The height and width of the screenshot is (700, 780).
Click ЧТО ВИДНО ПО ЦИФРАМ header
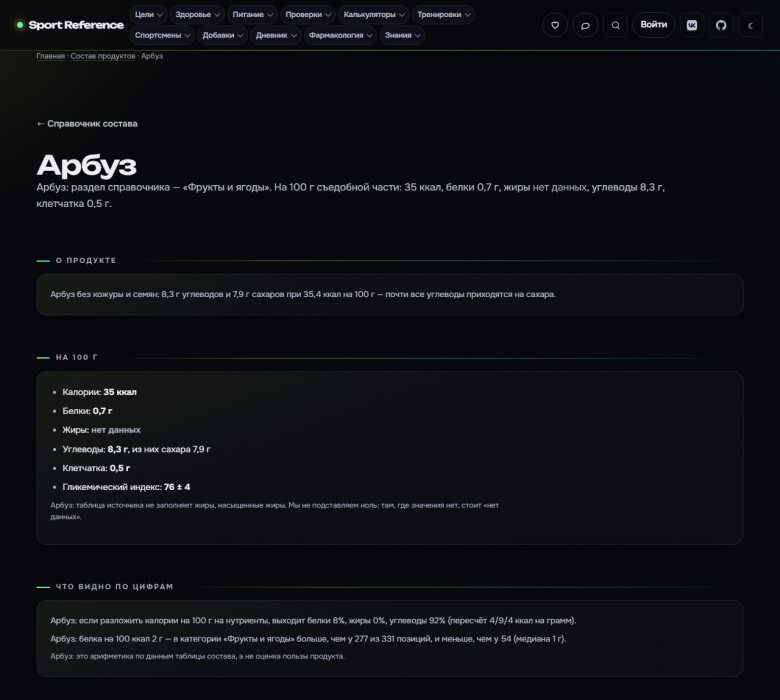[114, 587]
